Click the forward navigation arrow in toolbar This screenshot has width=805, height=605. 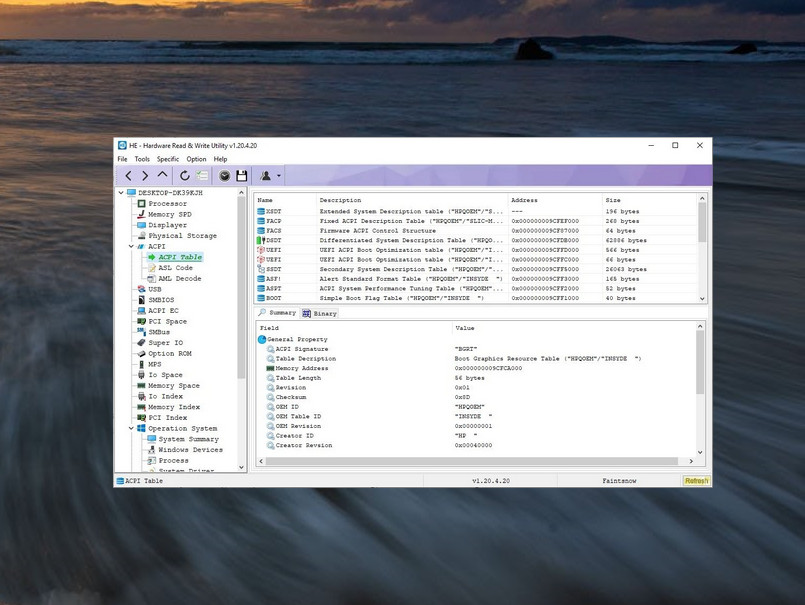pos(145,176)
